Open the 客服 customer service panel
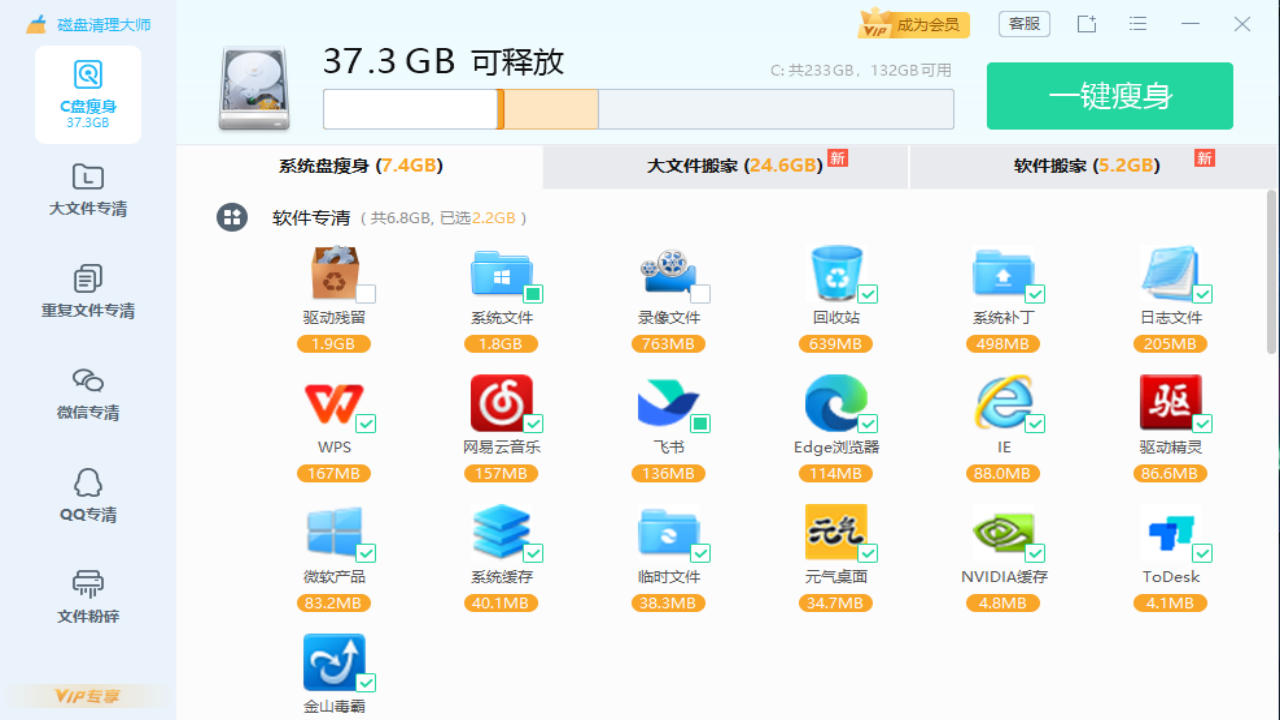Image resolution: width=1280 pixels, height=720 pixels. 1024,23
